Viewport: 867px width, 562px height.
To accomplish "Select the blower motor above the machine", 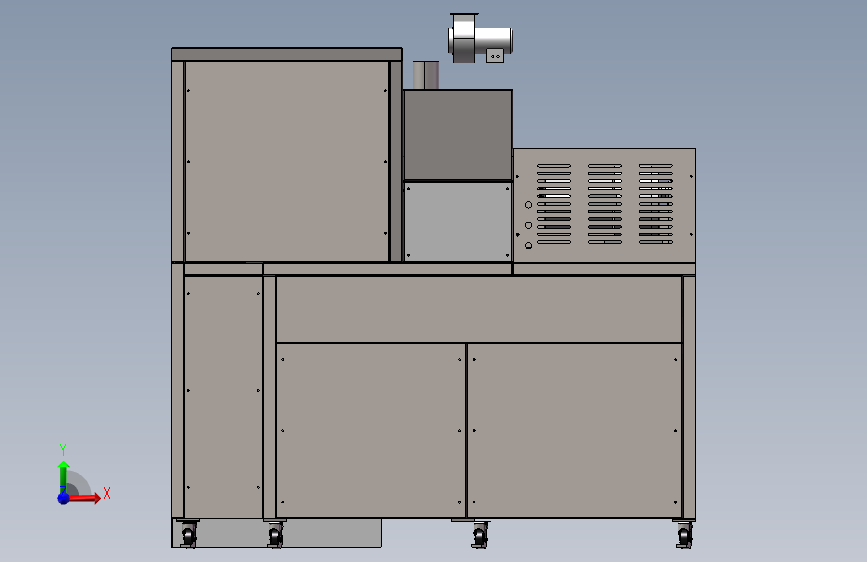I will coord(479,38).
